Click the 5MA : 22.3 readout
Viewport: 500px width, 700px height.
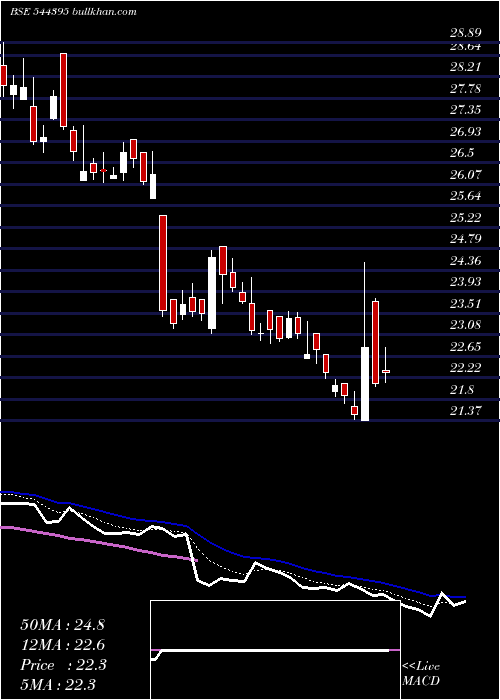[58, 684]
